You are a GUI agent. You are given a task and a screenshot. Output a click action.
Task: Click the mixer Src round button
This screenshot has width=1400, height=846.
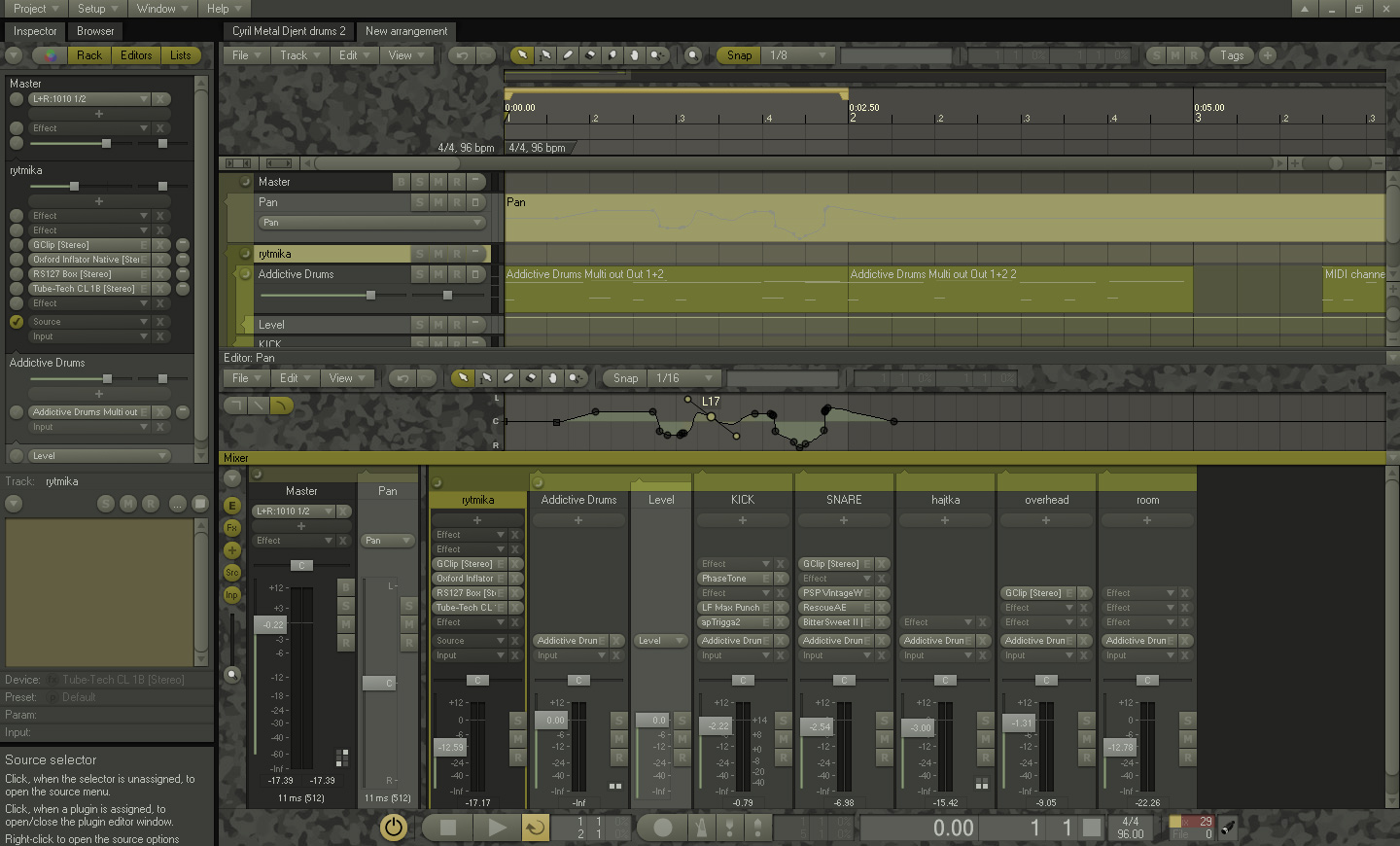[x=231, y=572]
